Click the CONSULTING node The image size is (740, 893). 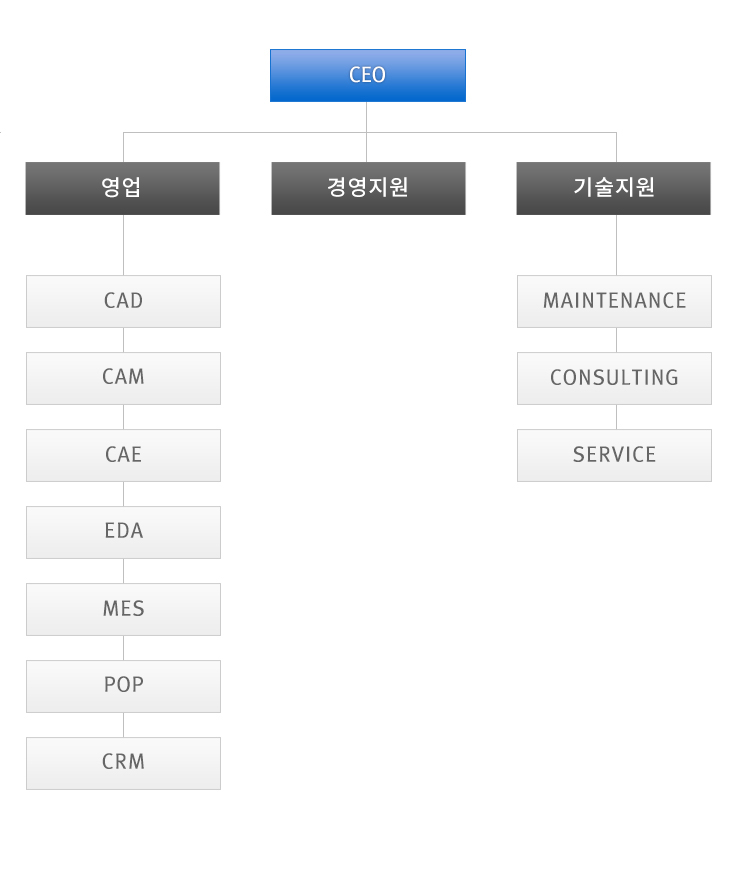click(614, 378)
